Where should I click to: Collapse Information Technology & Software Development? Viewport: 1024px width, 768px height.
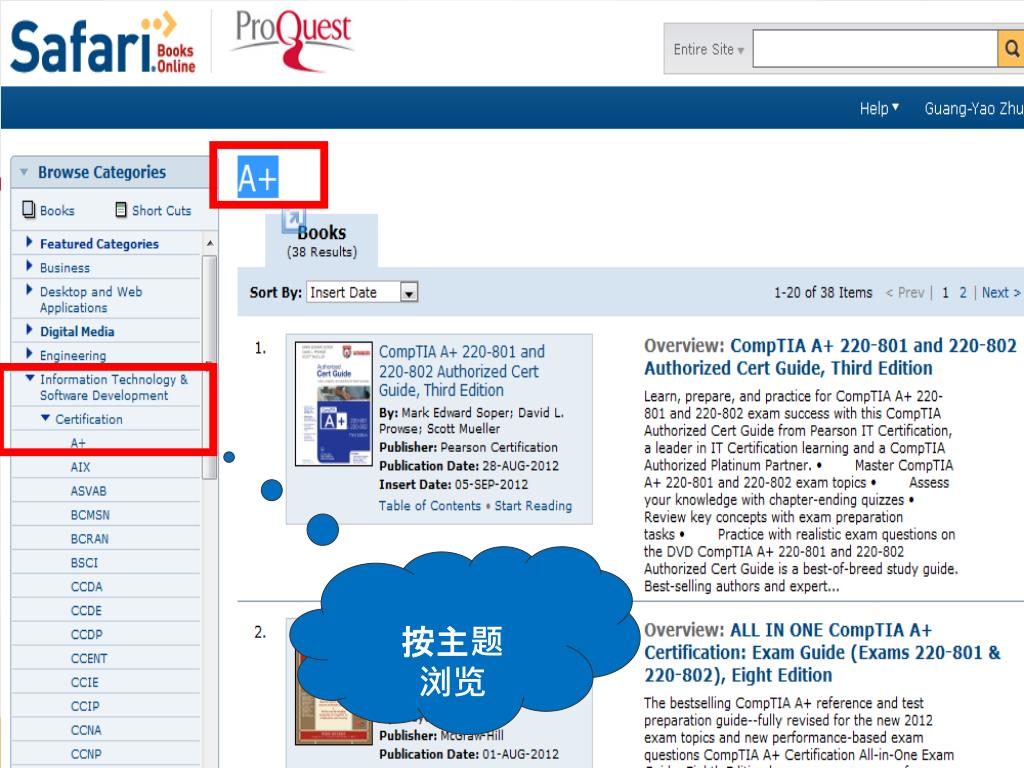point(29,377)
